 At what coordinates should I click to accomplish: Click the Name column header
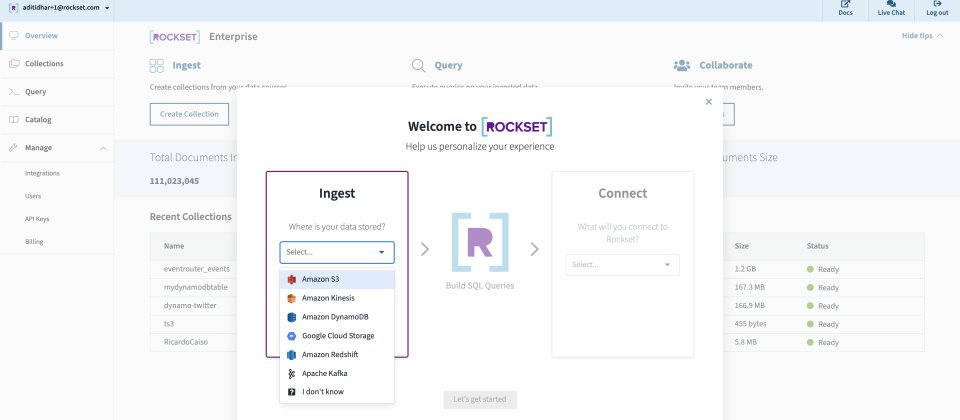click(174, 246)
